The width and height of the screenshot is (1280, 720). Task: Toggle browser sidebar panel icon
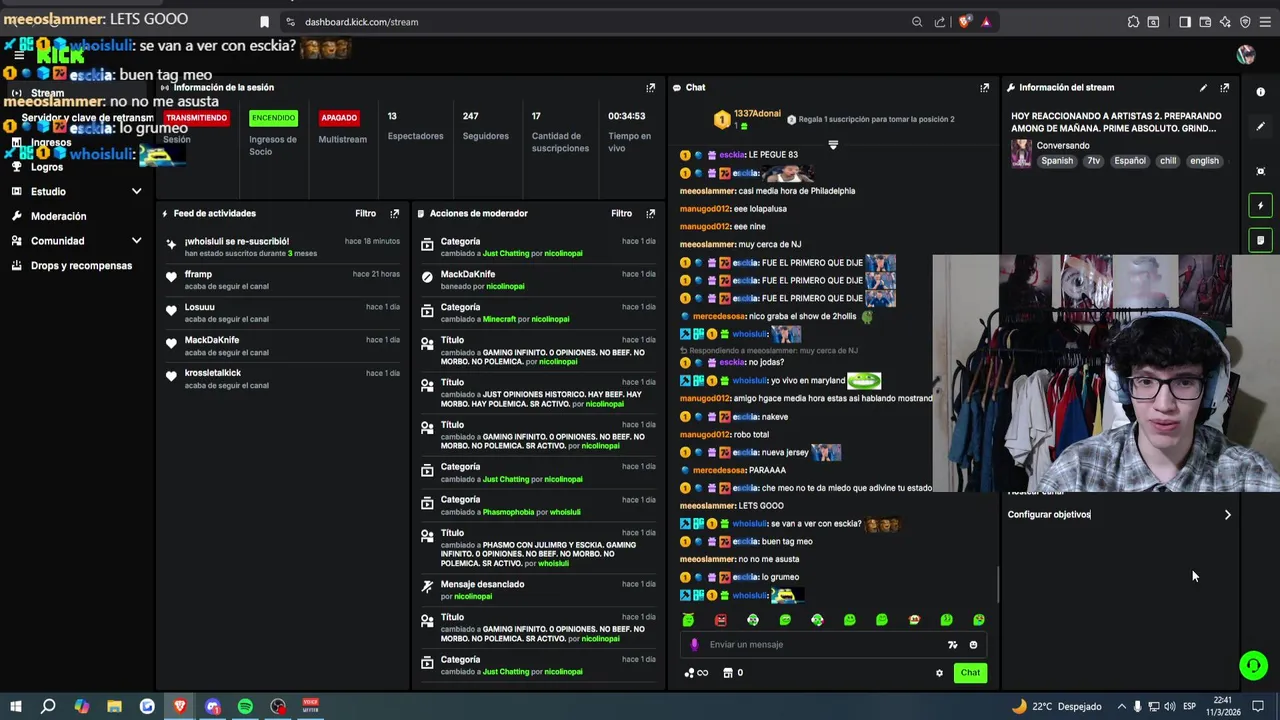[1185, 22]
